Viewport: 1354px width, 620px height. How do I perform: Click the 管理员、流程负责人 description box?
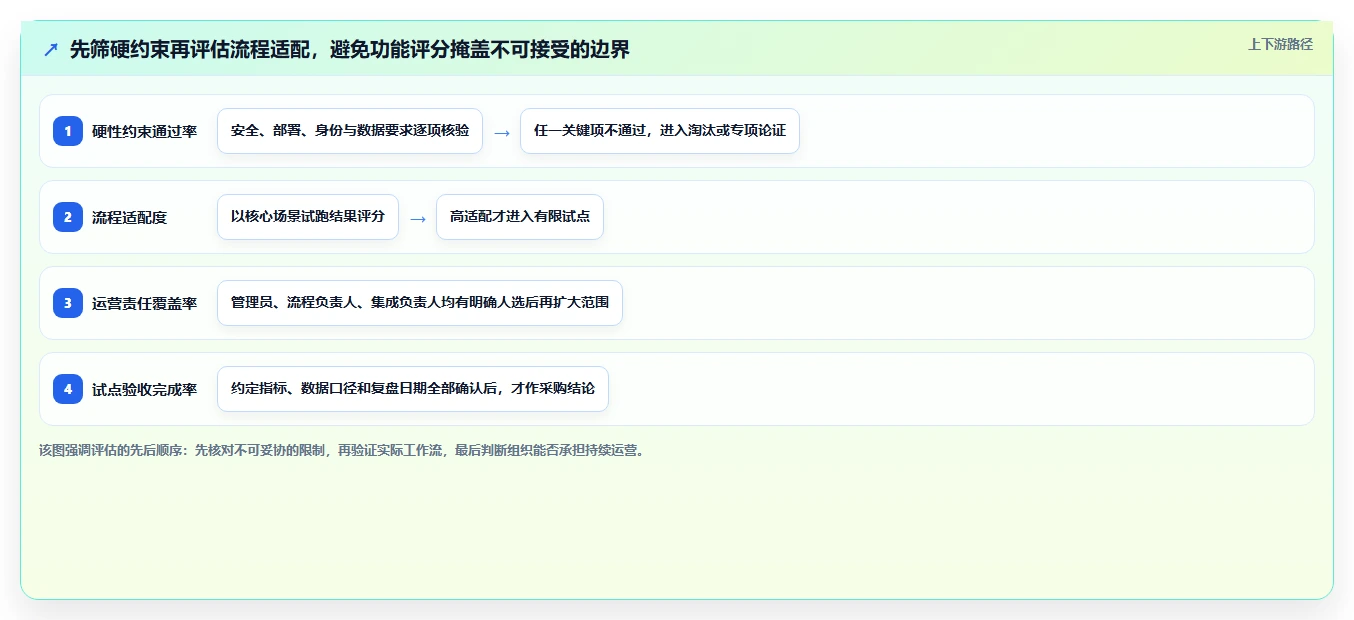(420, 303)
